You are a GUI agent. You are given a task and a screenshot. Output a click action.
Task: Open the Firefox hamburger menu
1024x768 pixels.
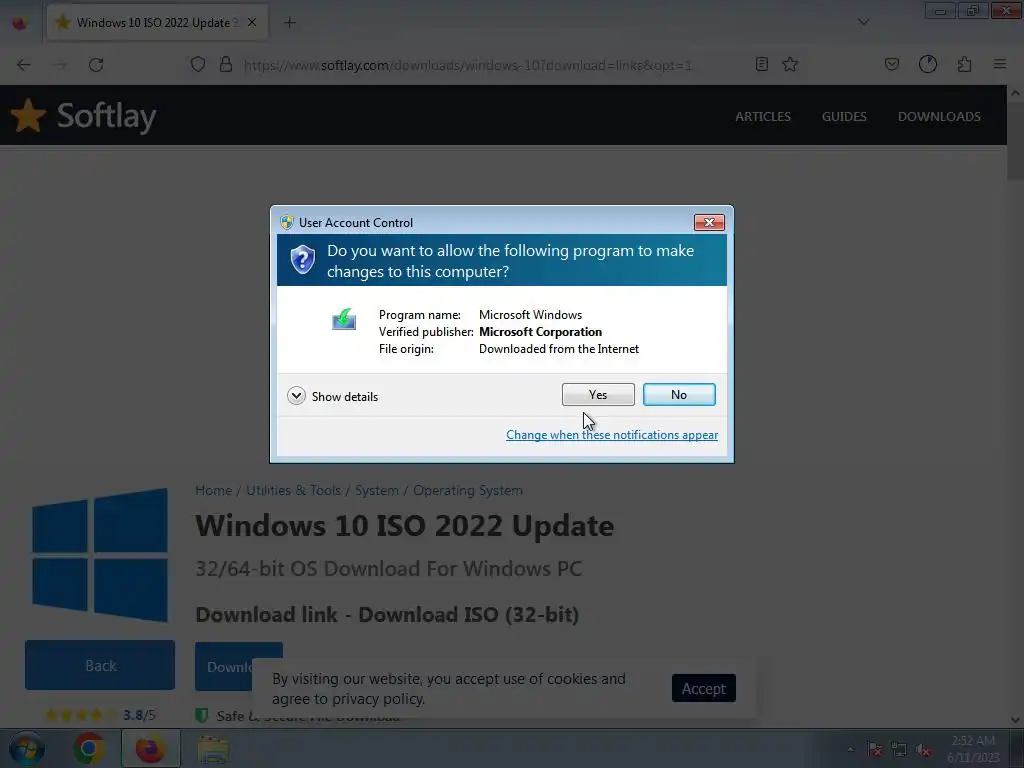tap(1000, 64)
